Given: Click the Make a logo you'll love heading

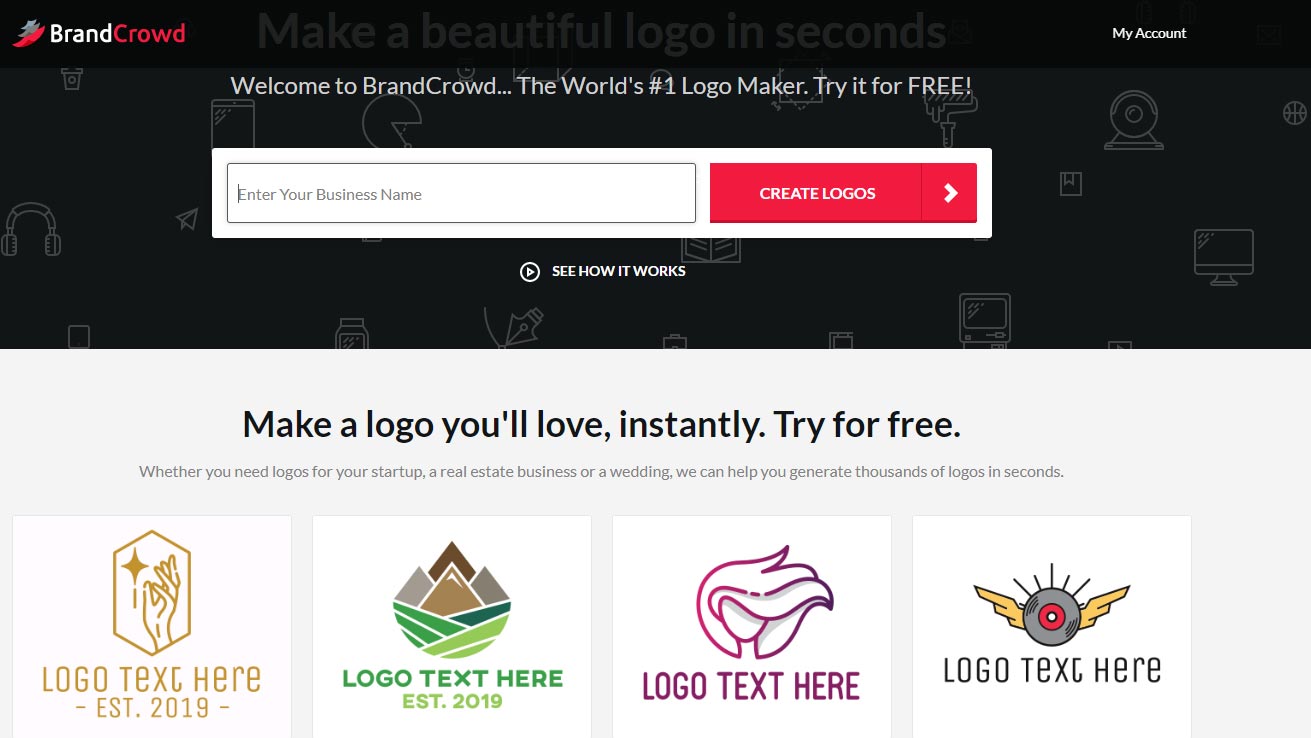Looking at the screenshot, I should 601,425.
